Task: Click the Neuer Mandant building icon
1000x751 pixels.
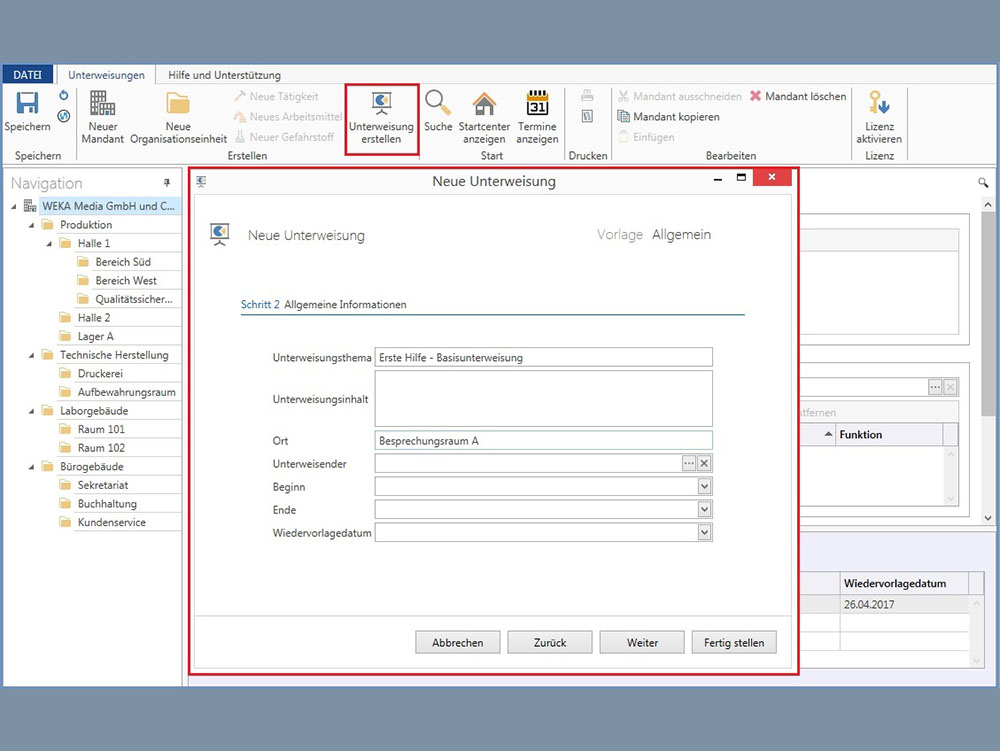Action: [103, 104]
